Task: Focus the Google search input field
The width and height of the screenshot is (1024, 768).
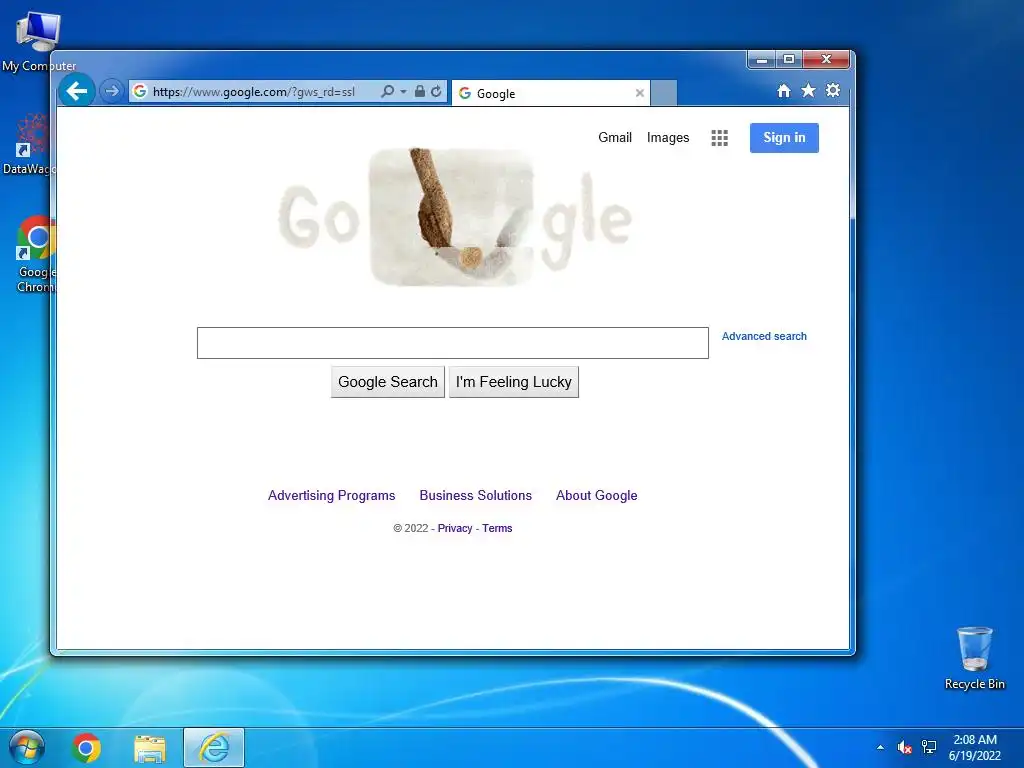Action: click(453, 343)
